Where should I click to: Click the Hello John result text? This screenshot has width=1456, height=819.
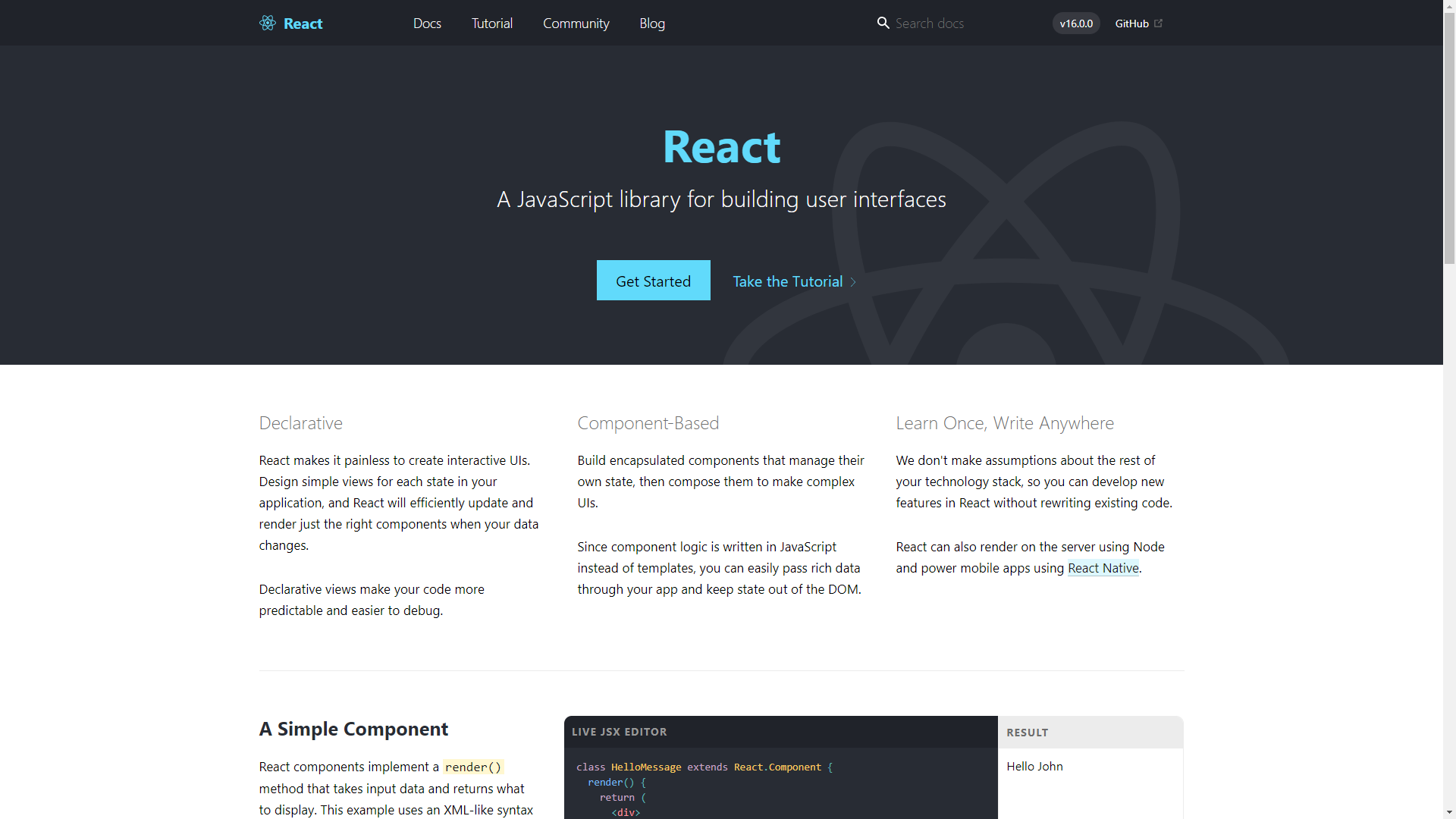tap(1034, 767)
